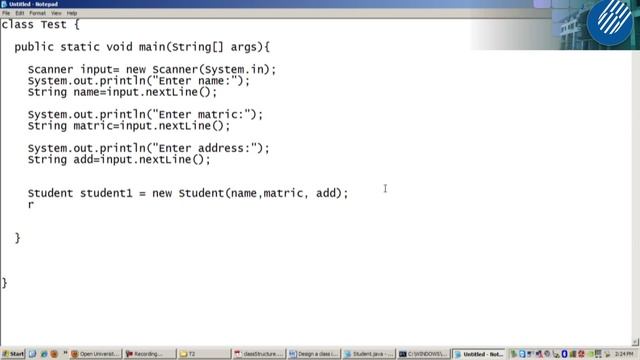
Task: Open the File menu in Notepad
Action: (x=6, y=13)
